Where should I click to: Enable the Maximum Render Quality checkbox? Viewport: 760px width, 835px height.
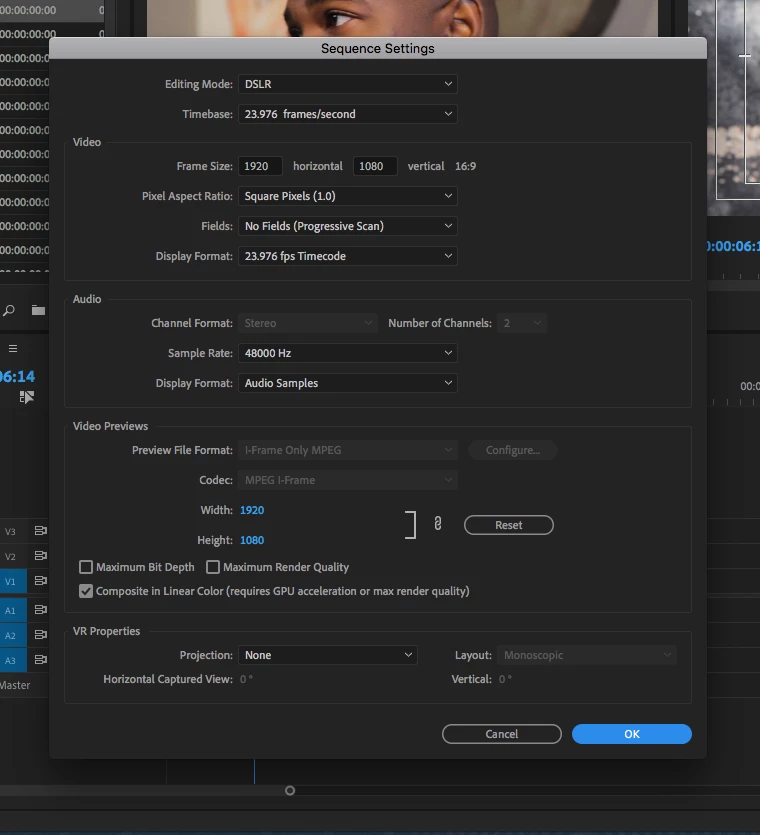click(213, 567)
